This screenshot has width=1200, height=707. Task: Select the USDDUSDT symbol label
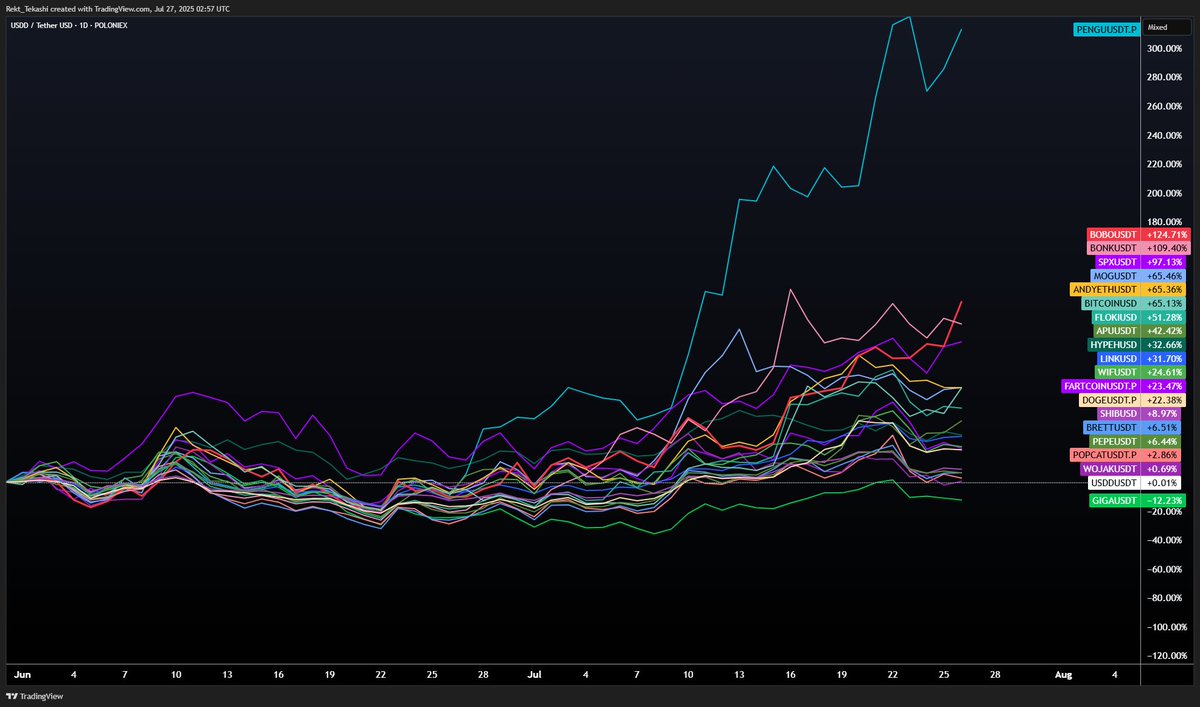tap(1113, 483)
